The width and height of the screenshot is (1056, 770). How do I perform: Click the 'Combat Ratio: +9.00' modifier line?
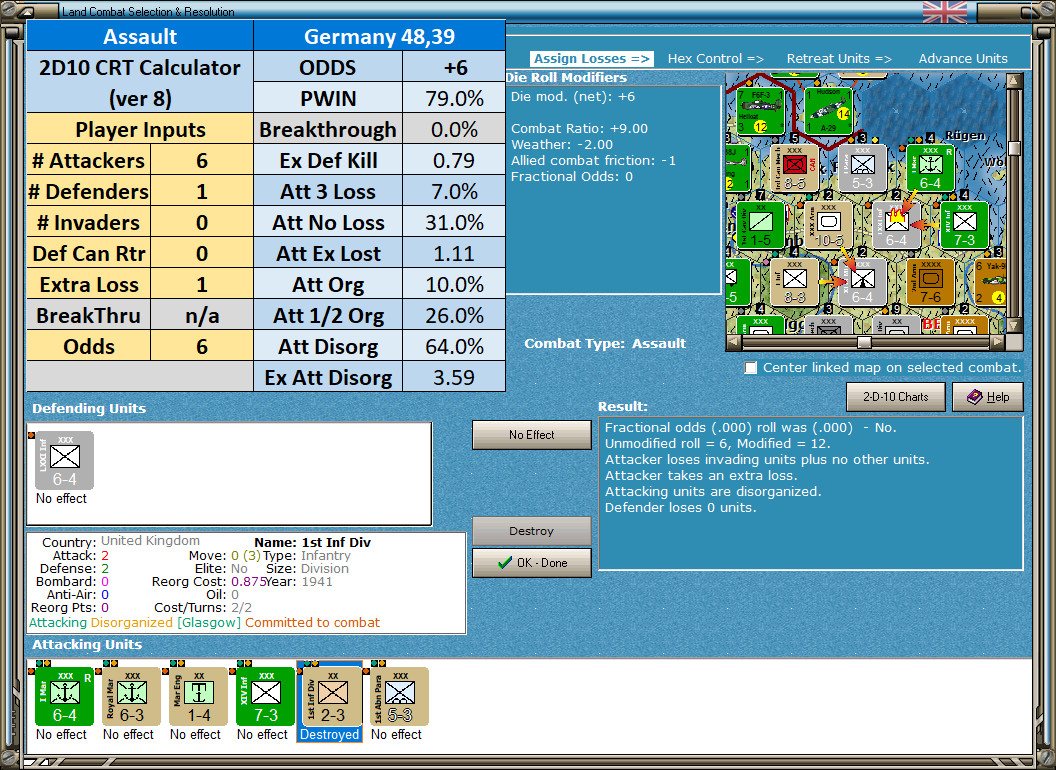pos(579,128)
